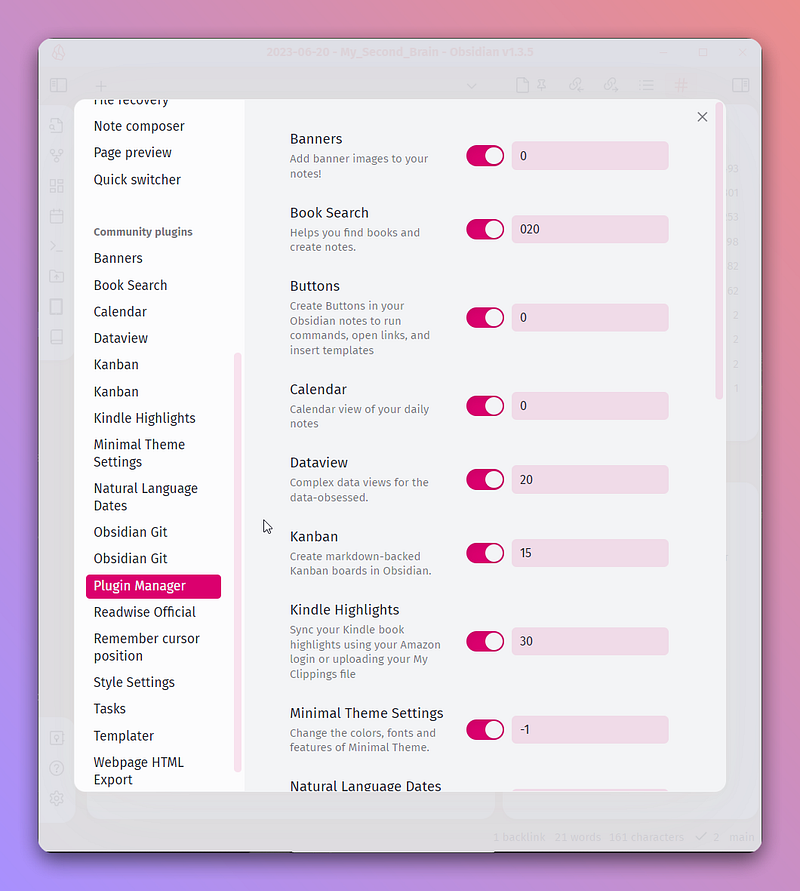Toggle the left sidebar panel icon
Viewport: 800px width, 891px height.
click(58, 85)
